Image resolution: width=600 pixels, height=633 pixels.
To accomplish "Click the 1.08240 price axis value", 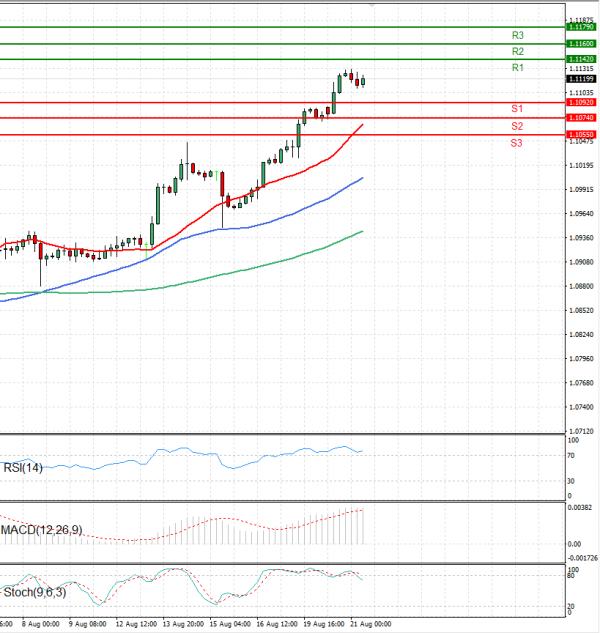I will point(581,335).
